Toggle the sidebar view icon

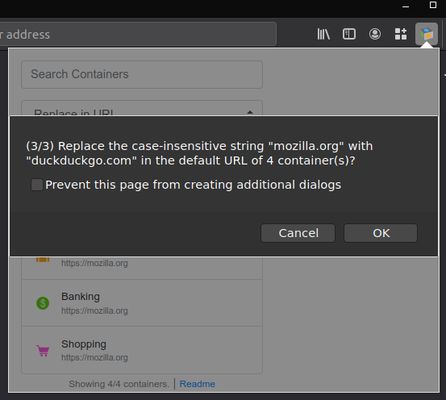click(x=349, y=34)
